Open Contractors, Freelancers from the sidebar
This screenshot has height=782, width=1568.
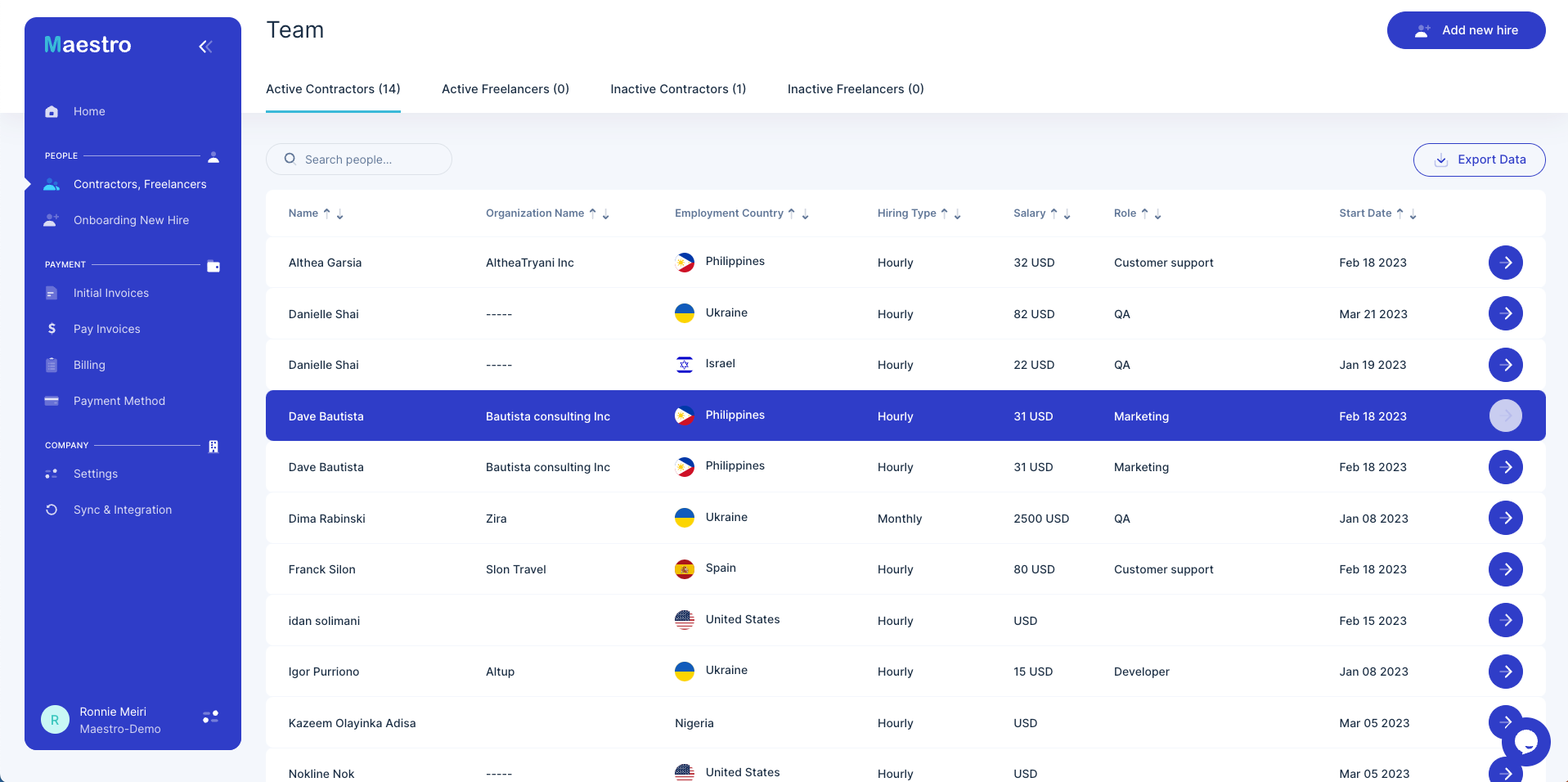coord(139,184)
